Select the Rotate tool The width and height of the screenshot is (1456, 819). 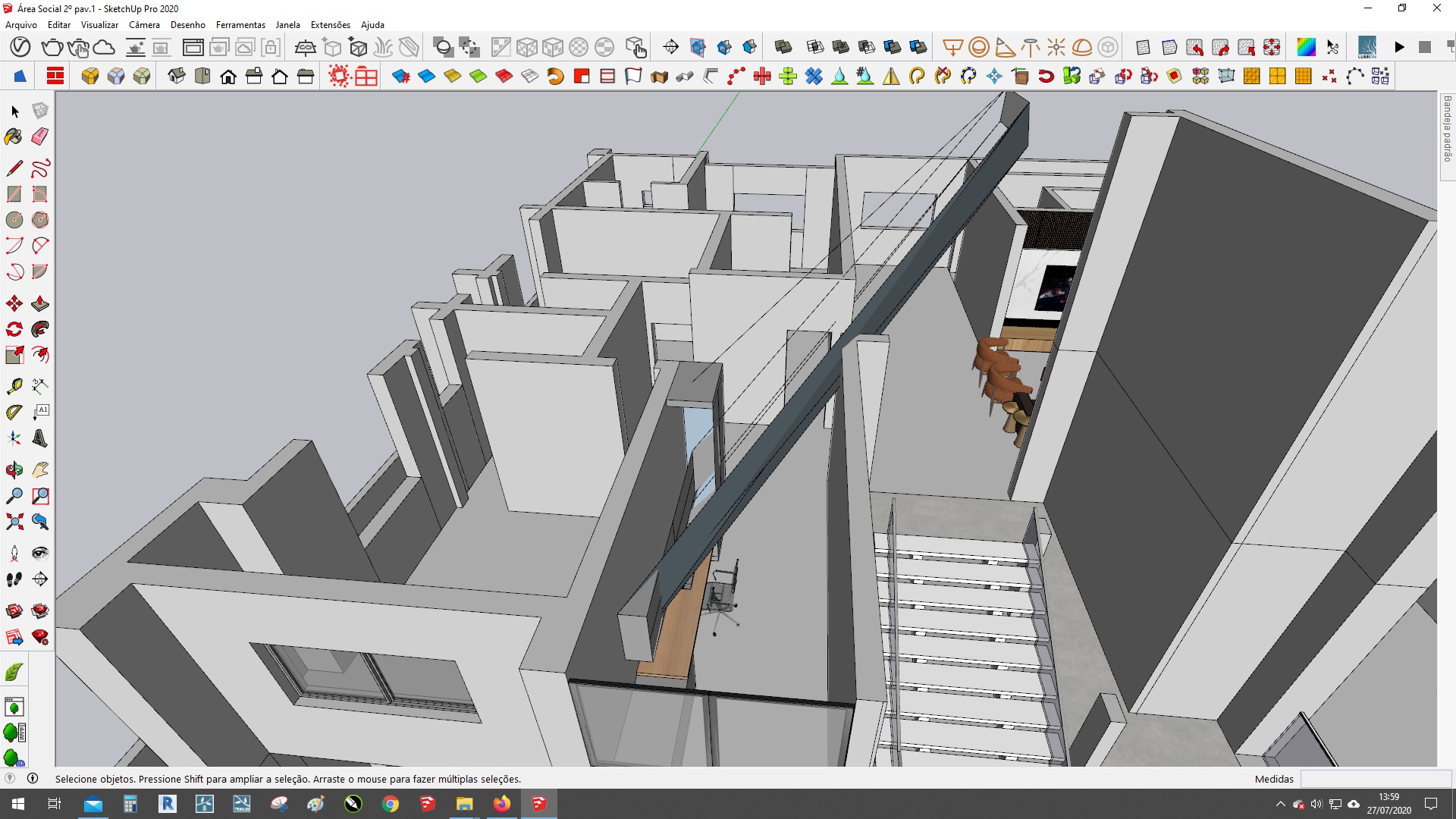coord(14,329)
